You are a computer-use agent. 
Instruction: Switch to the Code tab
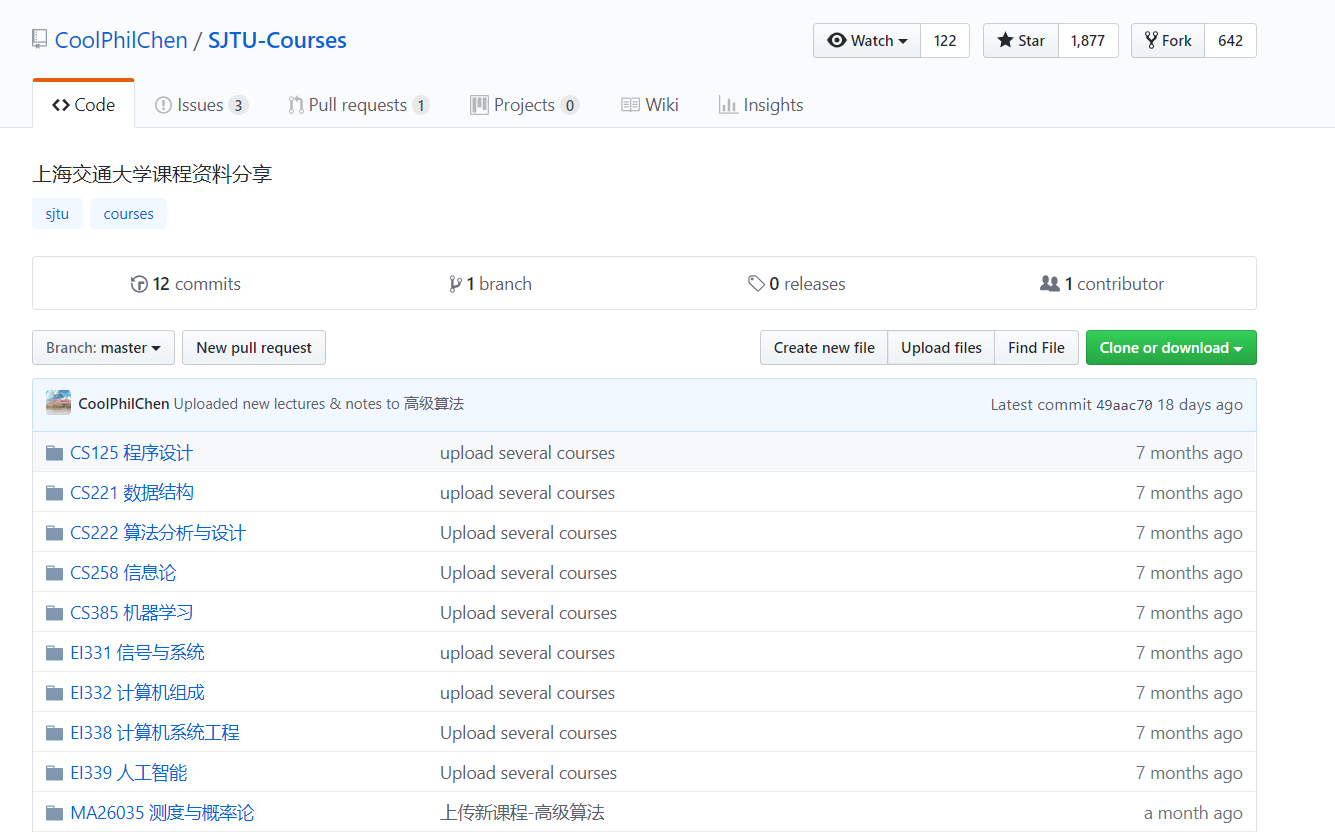[84, 105]
